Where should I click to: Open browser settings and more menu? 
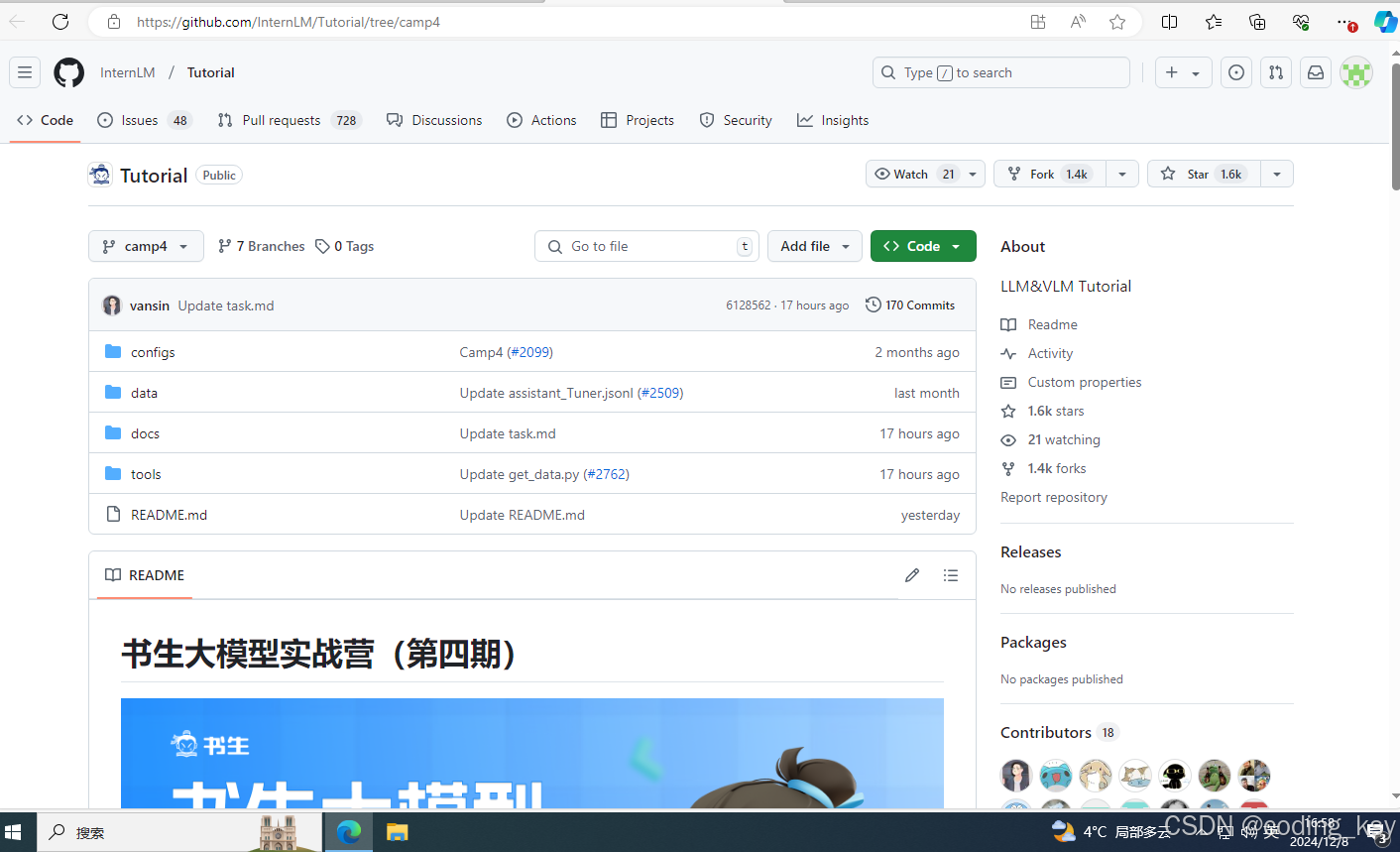pos(1344,22)
